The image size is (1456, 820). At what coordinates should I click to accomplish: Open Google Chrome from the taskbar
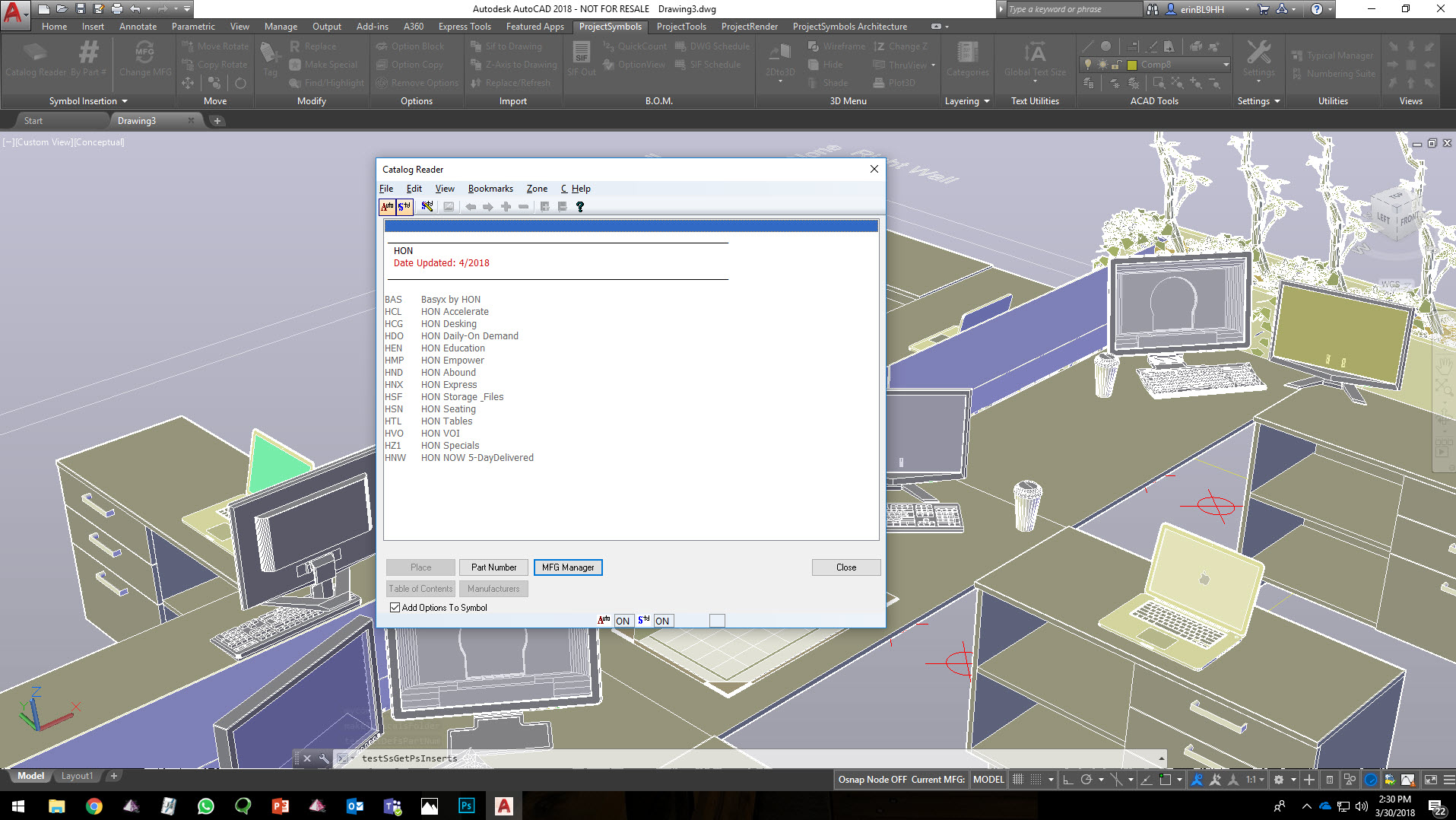click(x=94, y=806)
